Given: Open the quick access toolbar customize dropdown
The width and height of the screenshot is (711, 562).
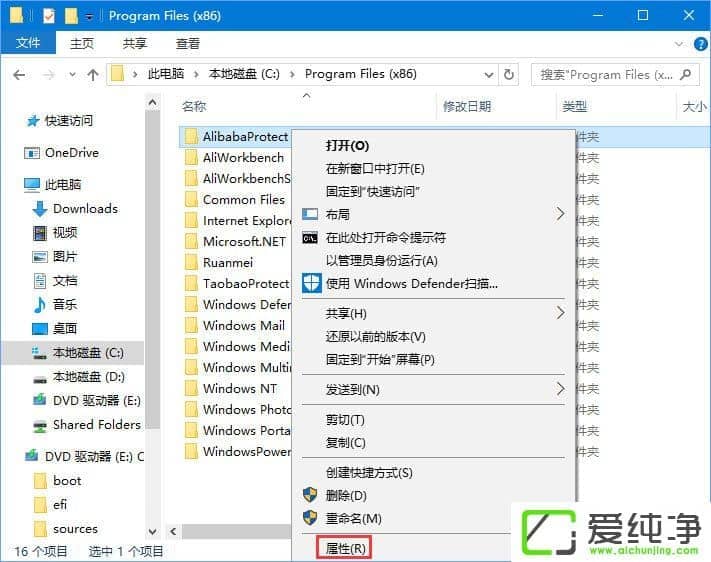Looking at the screenshot, I should coord(89,17).
